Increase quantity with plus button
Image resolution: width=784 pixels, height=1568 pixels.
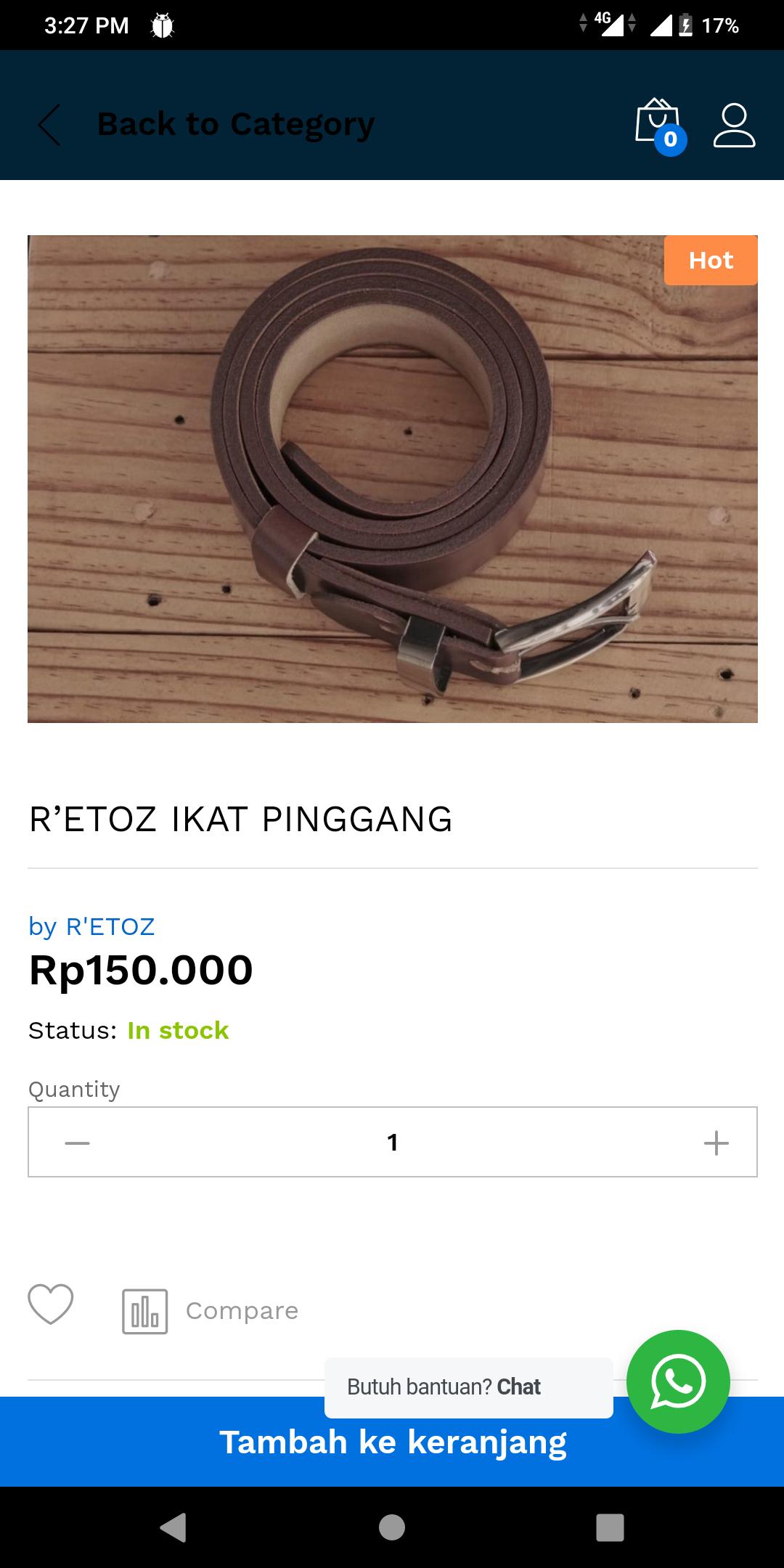[716, 1143]
